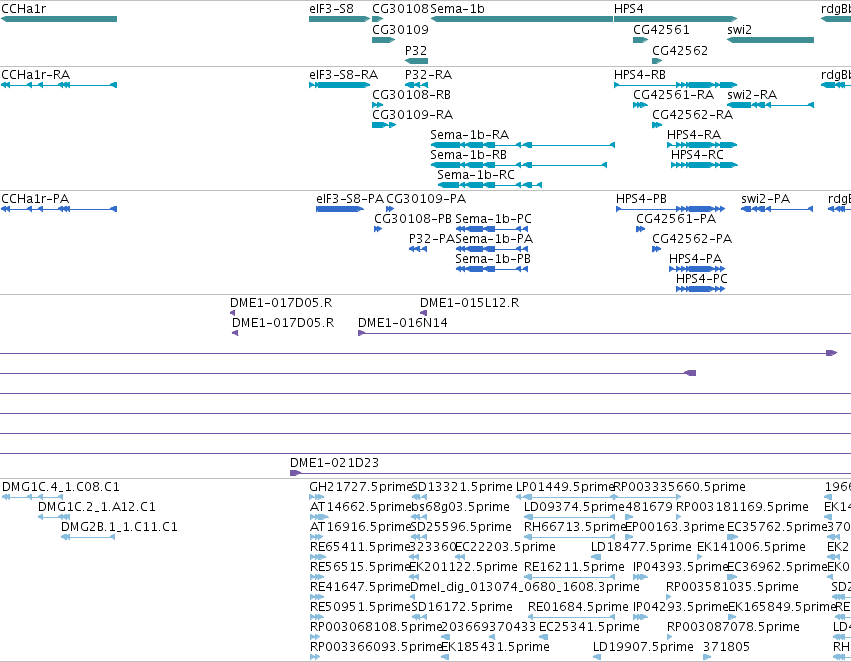Screen dimensions: 851x662
Task: Select the RP003181169.5prime EST label
Action: click(742, 507)
